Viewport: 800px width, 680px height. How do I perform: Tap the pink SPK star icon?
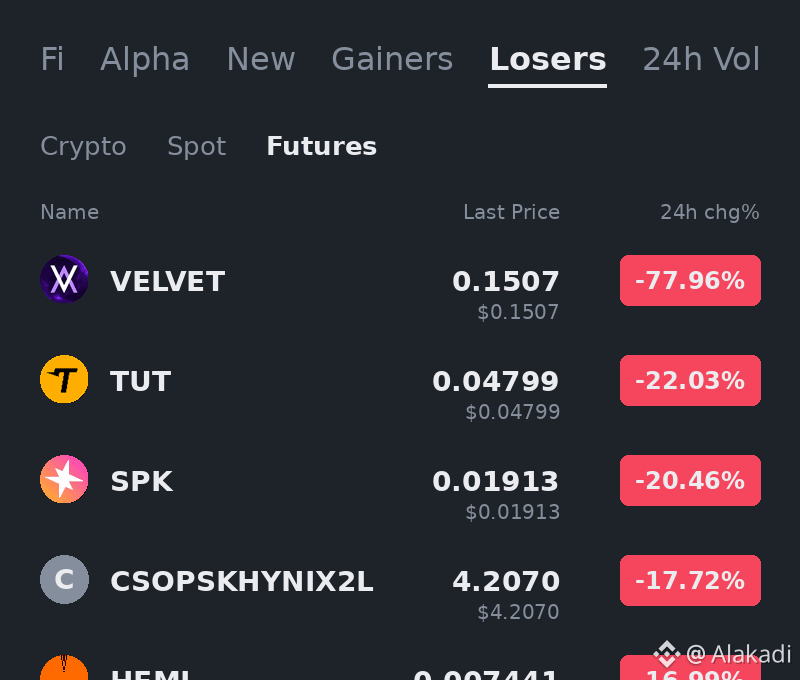click(64, 479)
